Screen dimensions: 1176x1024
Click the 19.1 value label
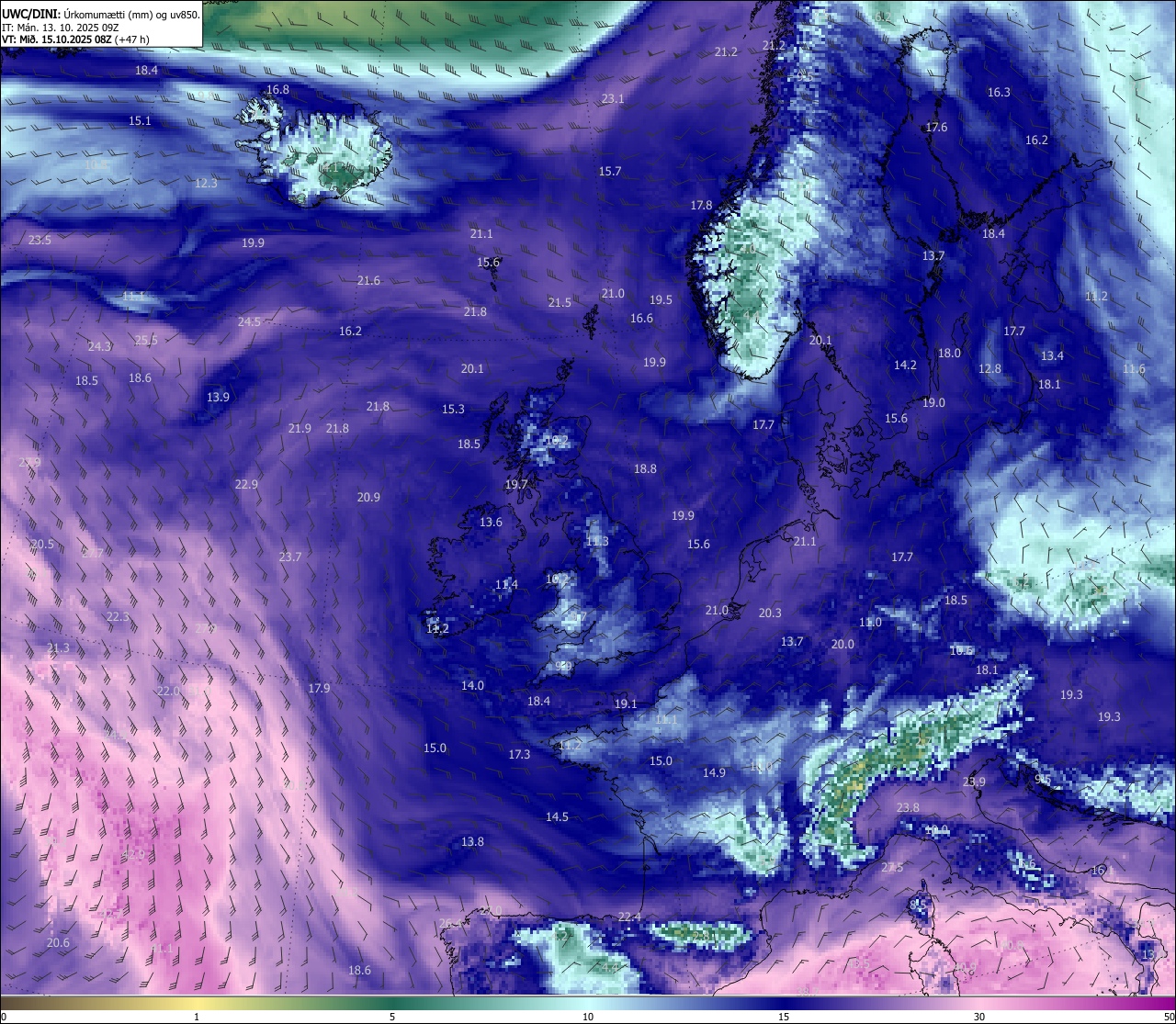(x=626, y=704)
